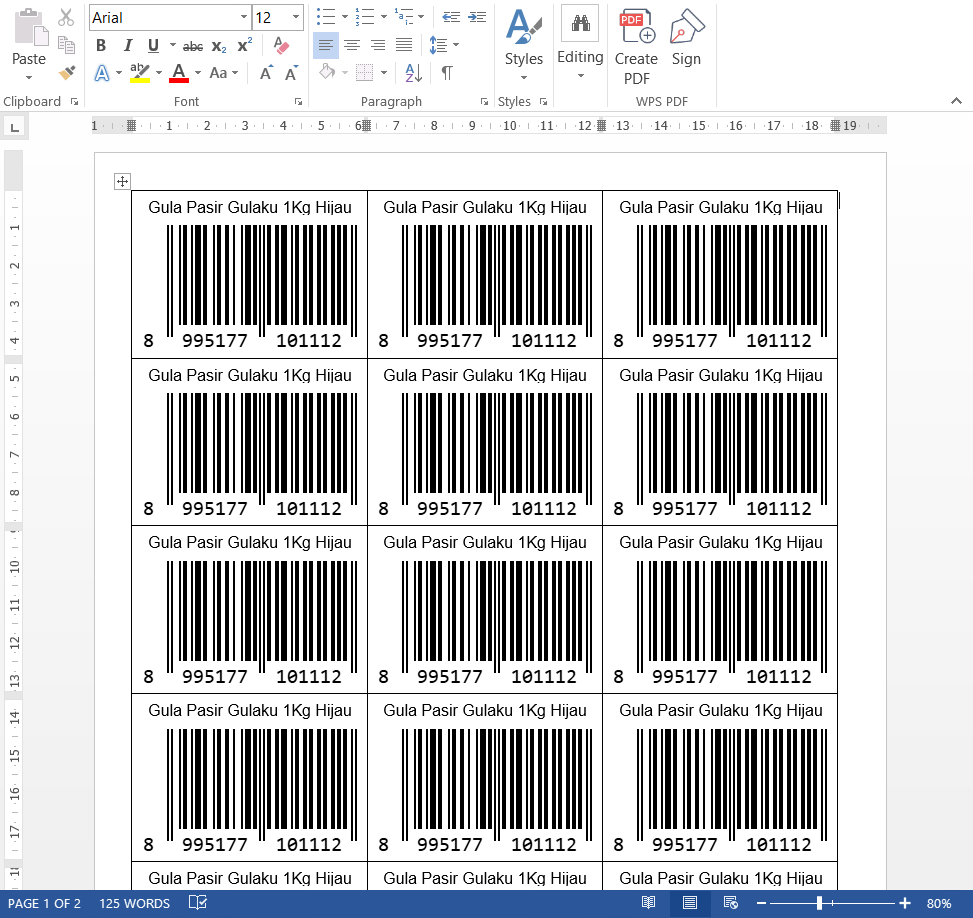Show paragraph marks with the pilcrow icon
This screenshot has height=918, width=973.
point(447,73)
